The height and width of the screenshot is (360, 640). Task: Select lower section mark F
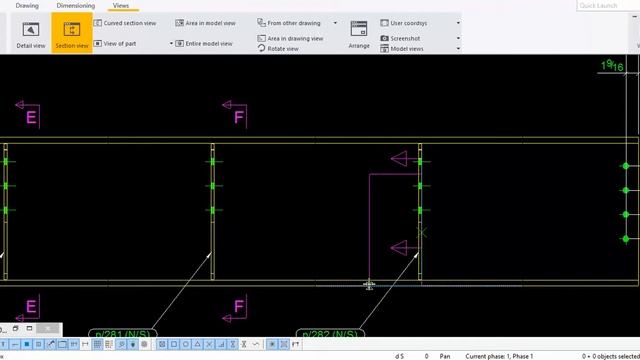[x=236, y=309]
